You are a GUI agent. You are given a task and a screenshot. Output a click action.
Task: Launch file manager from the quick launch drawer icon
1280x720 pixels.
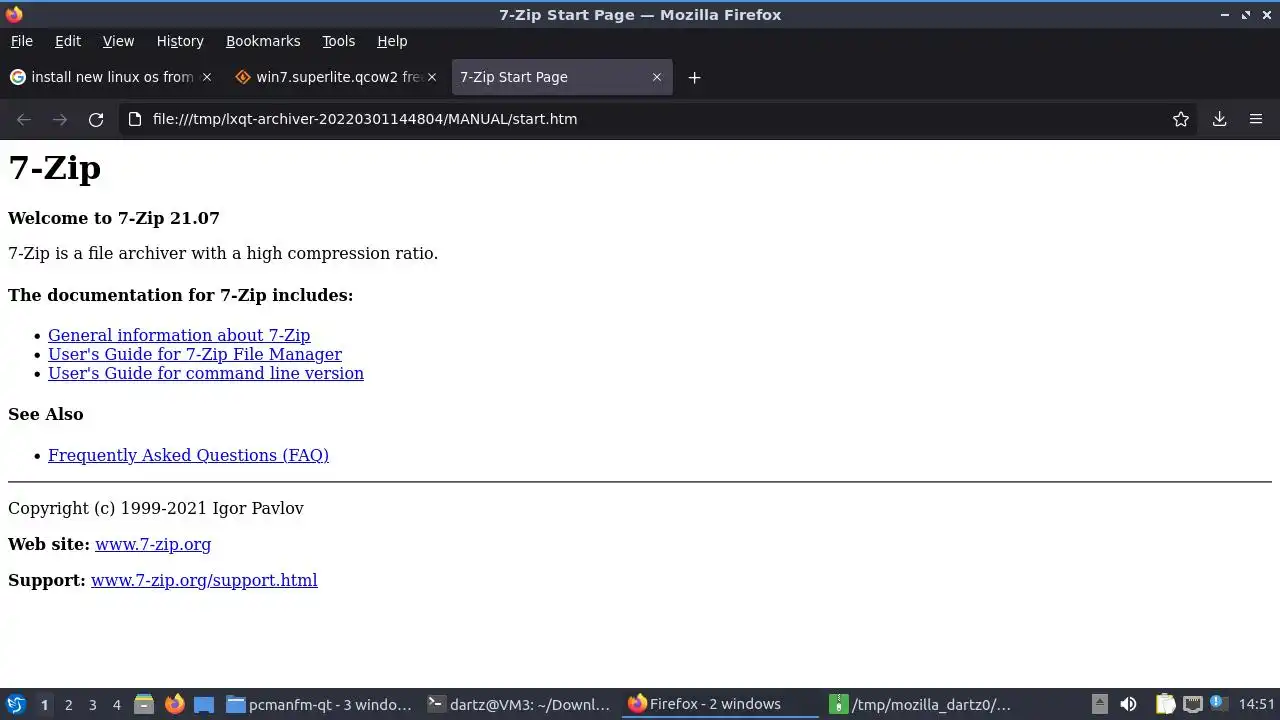pos(144,704)
